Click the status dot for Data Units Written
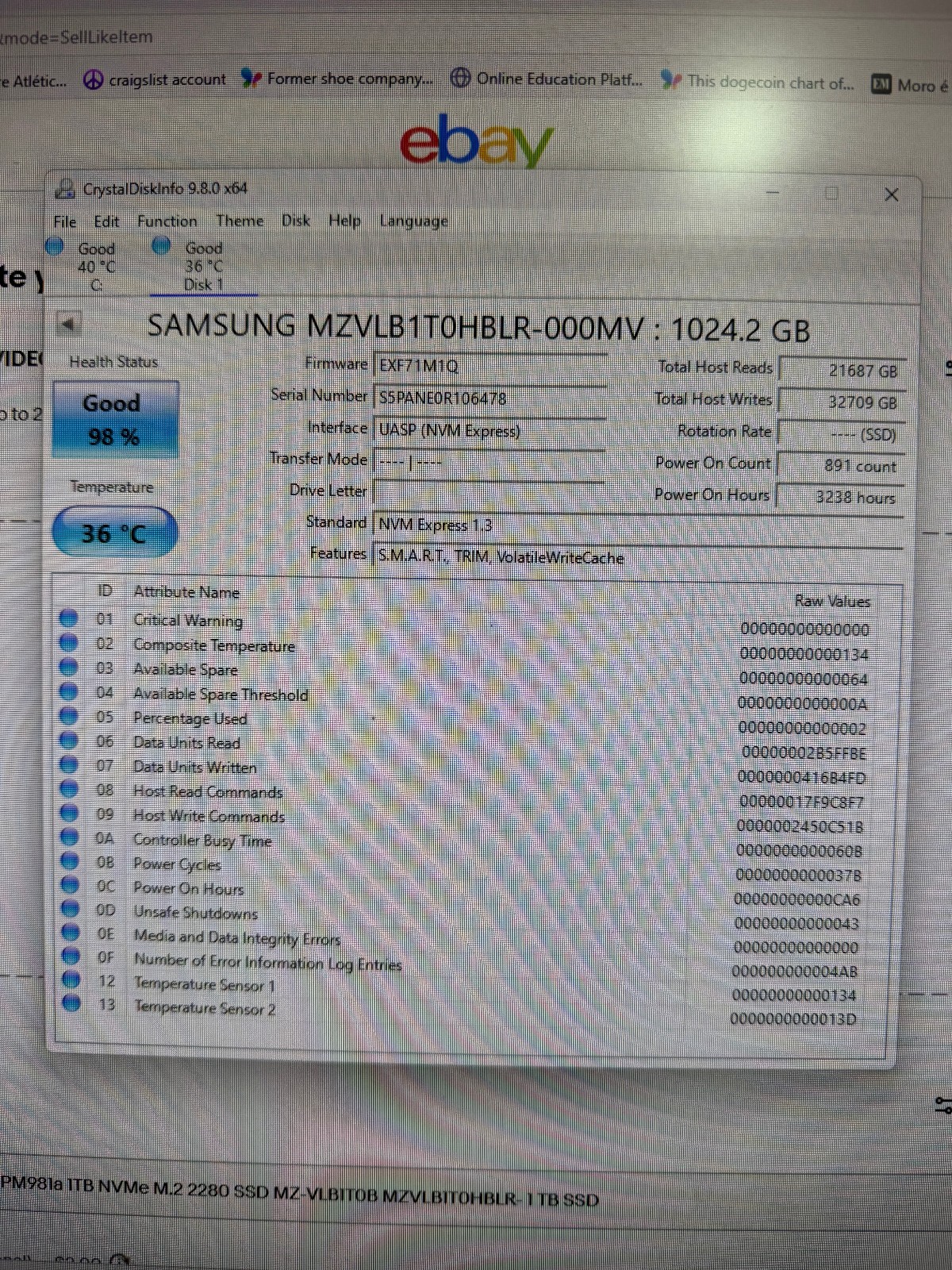 pos(69,764)
